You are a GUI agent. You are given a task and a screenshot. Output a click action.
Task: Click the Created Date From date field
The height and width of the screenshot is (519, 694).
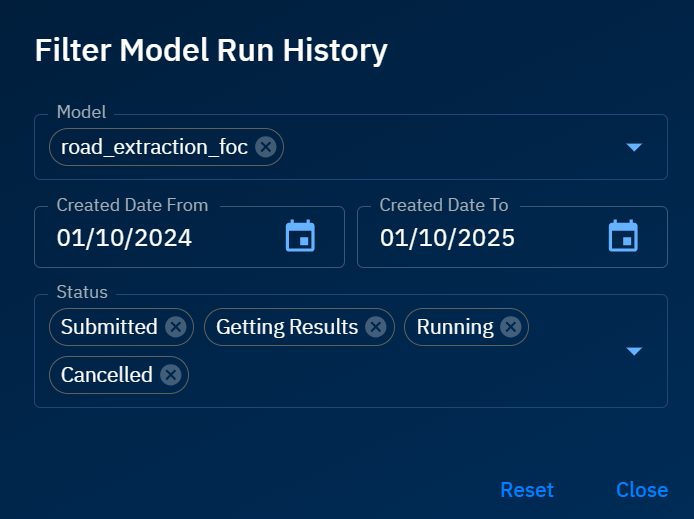160,238
